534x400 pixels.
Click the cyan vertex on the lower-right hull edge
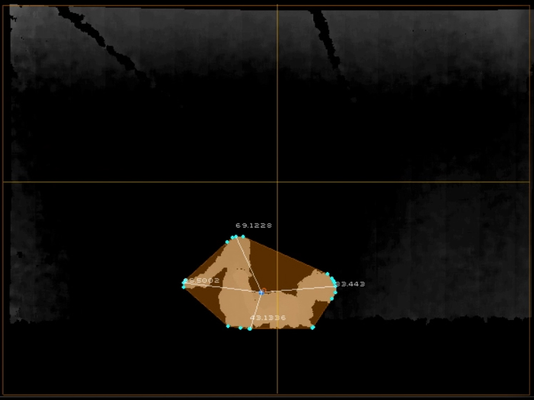click(x=332, y=299)
